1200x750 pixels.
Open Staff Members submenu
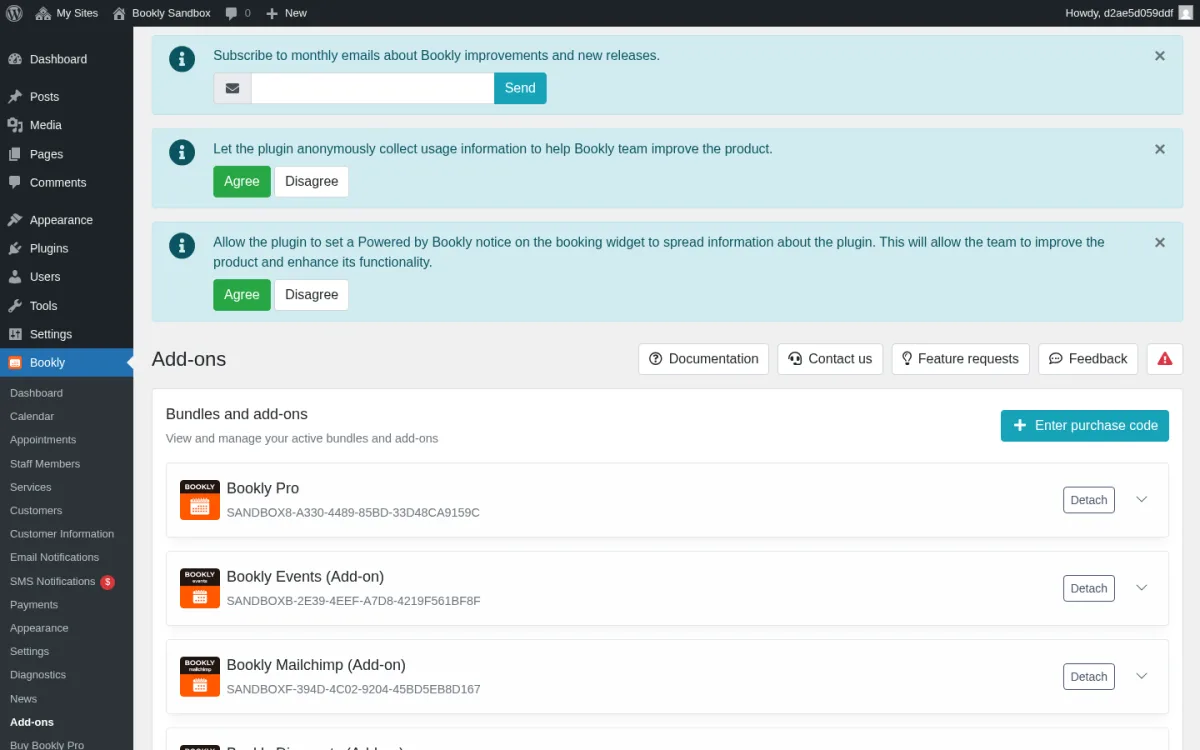[45, 464]
